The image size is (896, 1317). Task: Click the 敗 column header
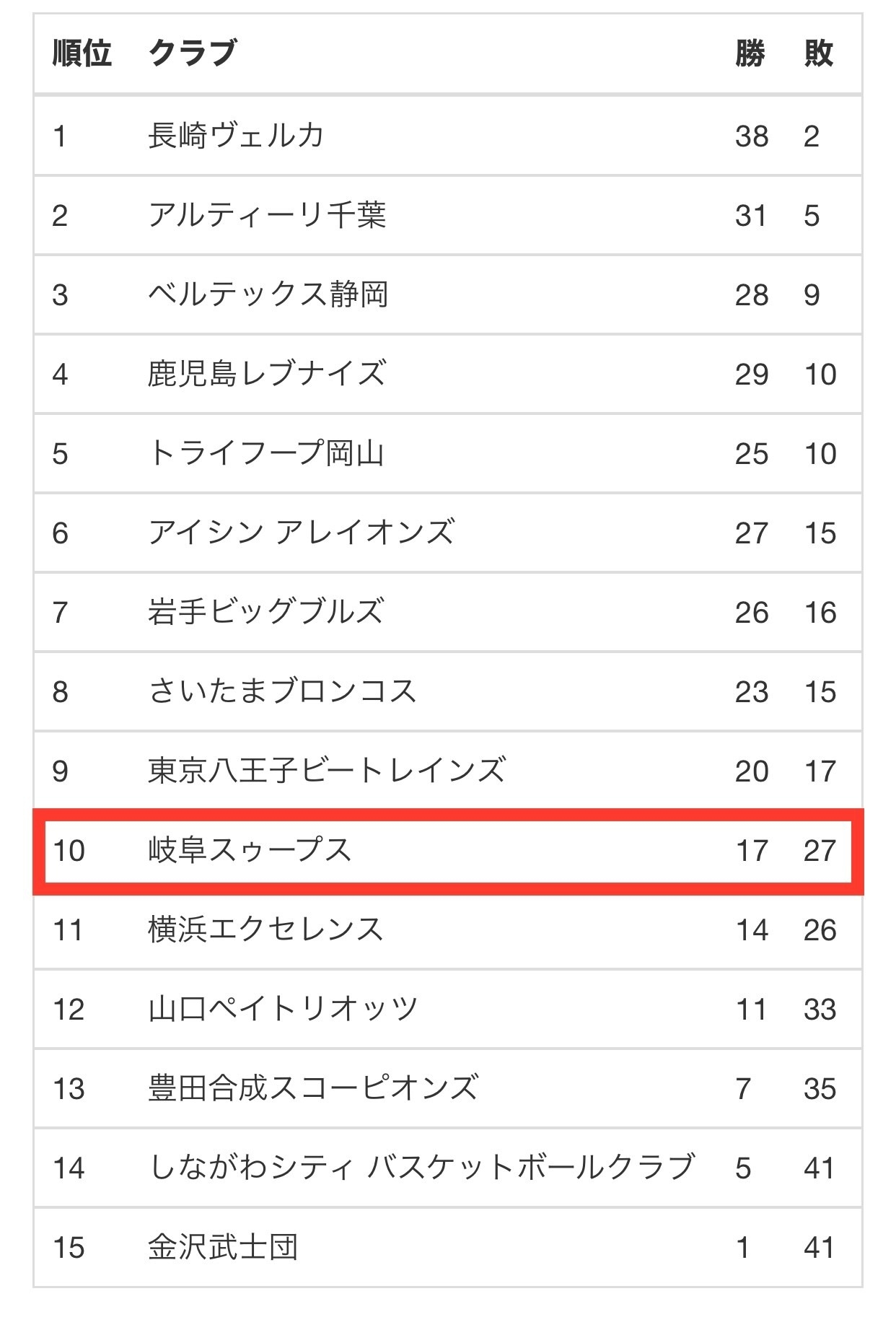coord(819,53)
